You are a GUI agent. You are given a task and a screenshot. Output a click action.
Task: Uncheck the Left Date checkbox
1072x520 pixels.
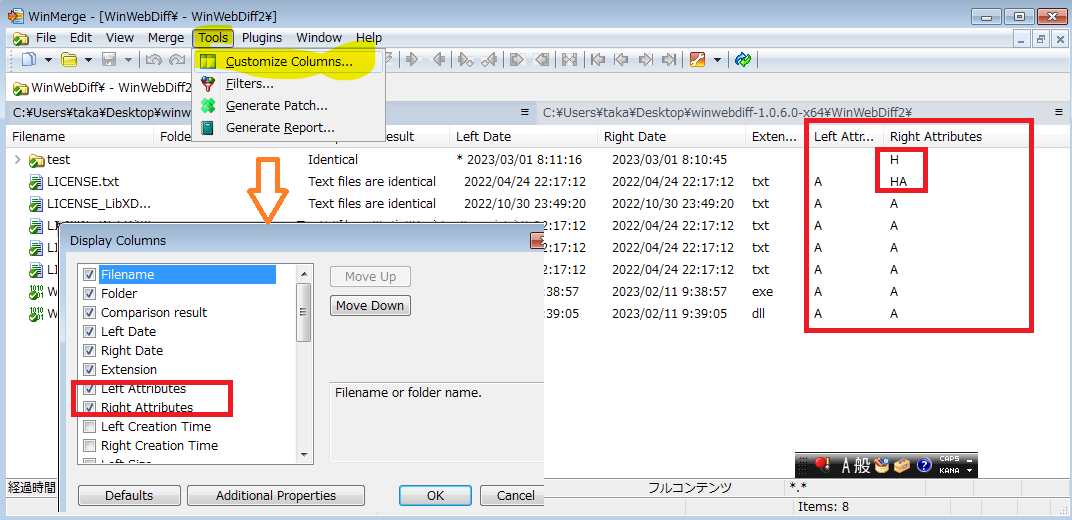(x=89, y=332)
